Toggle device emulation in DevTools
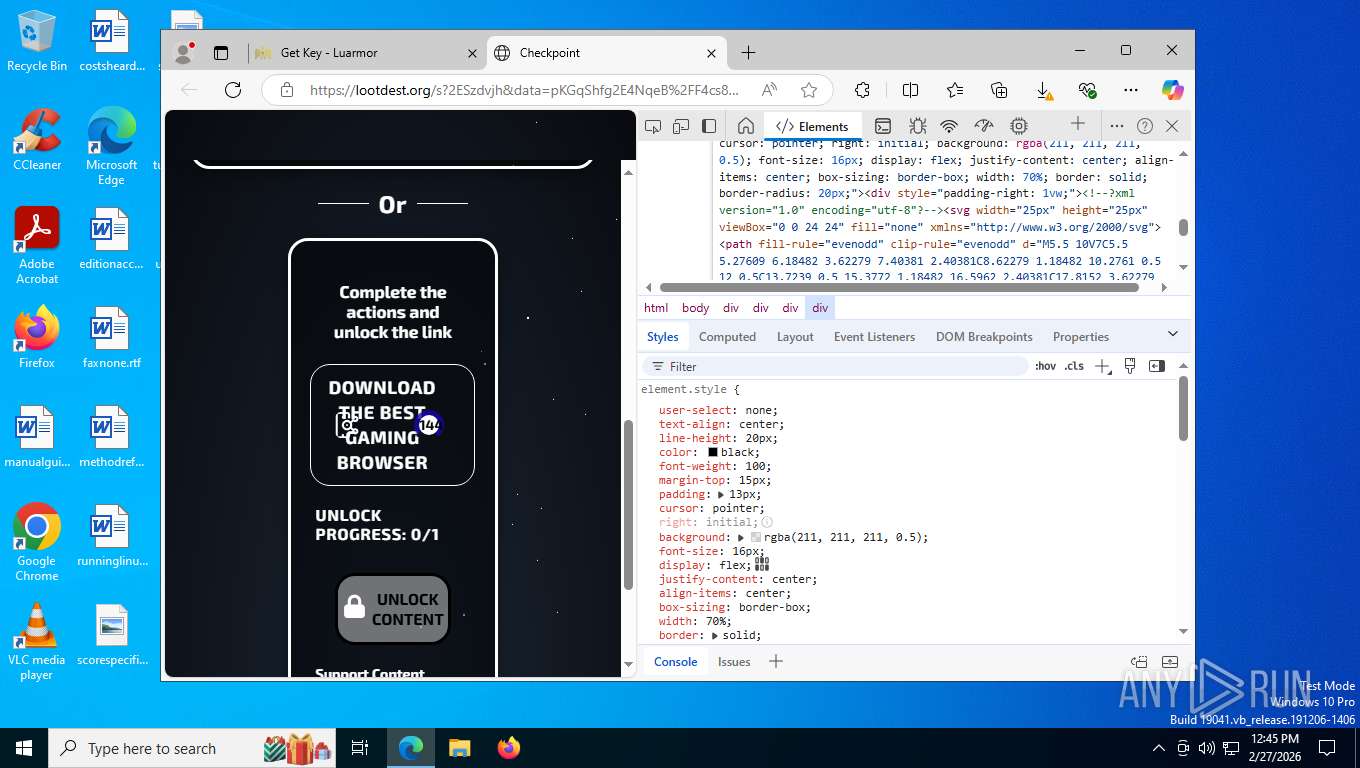Viewport: 1360px width, 768px height. click(681, 126)
